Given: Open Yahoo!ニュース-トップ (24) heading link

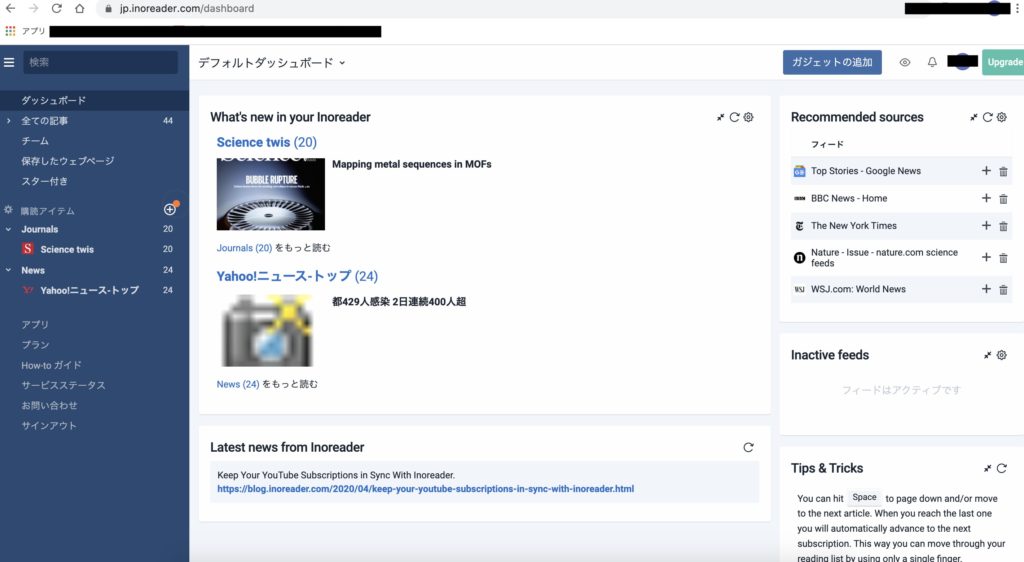Looking at the screenshot, I should [x=297, y=276].
